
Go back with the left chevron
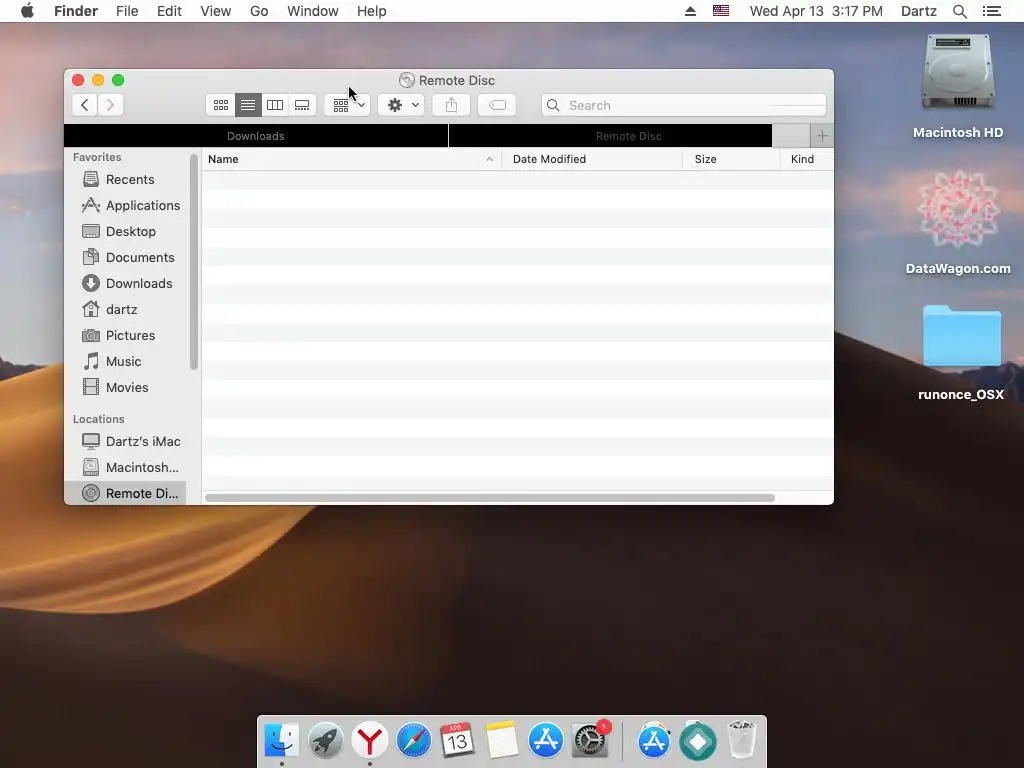84,105
